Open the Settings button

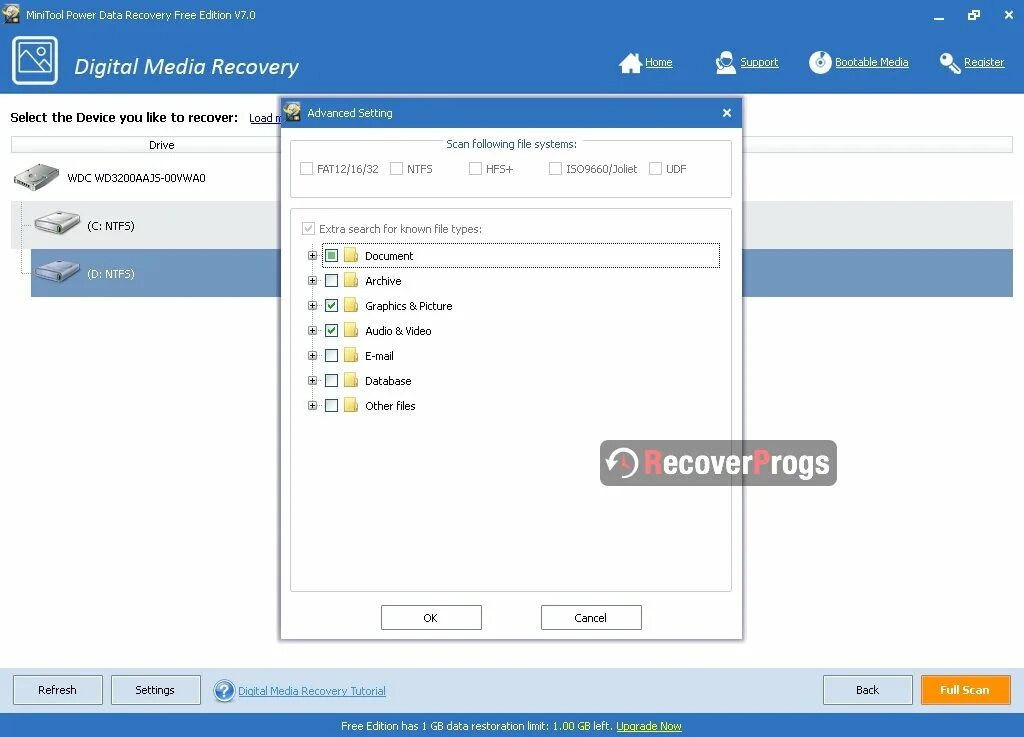155,690
